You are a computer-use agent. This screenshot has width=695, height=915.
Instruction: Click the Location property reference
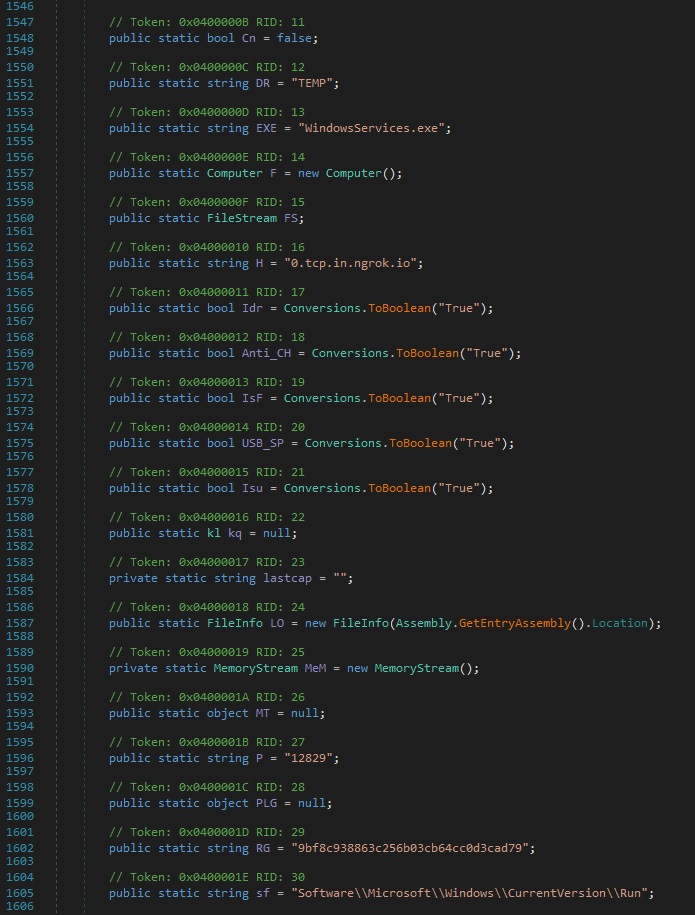click(620, 623)
